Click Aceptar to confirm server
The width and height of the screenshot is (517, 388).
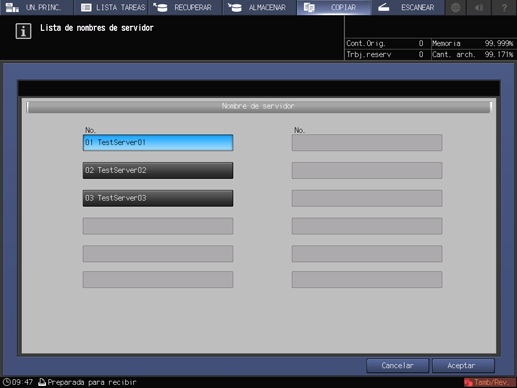tap(463, 366)
